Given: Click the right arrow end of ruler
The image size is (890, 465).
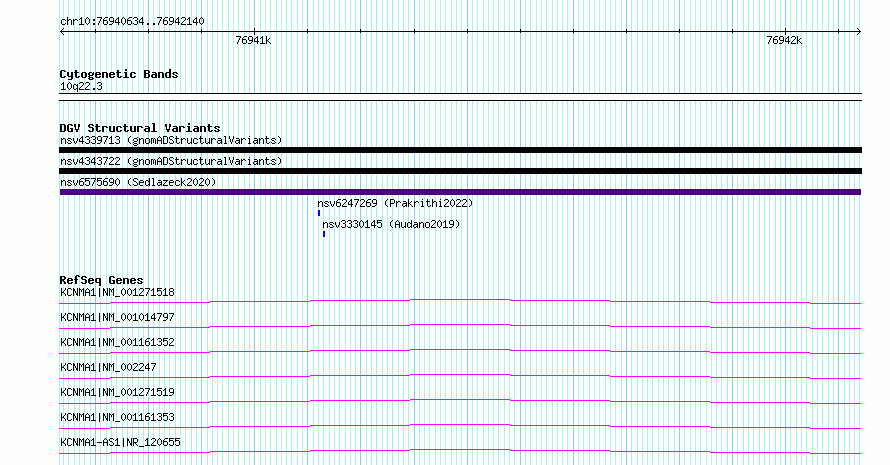Looking at the screenshot, I should [x=858, y=32].
